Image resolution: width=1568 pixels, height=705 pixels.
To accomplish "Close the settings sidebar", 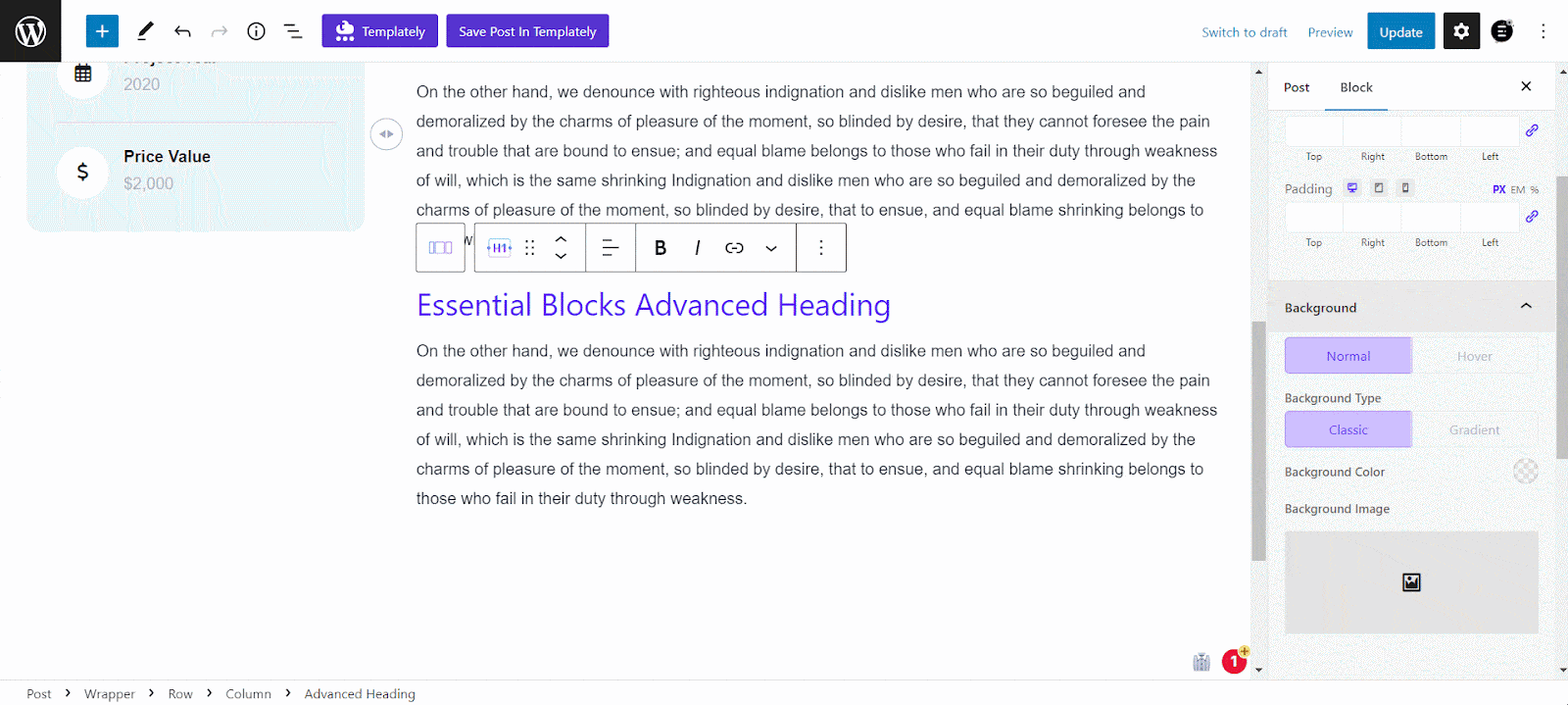I will pos(1526,86).
